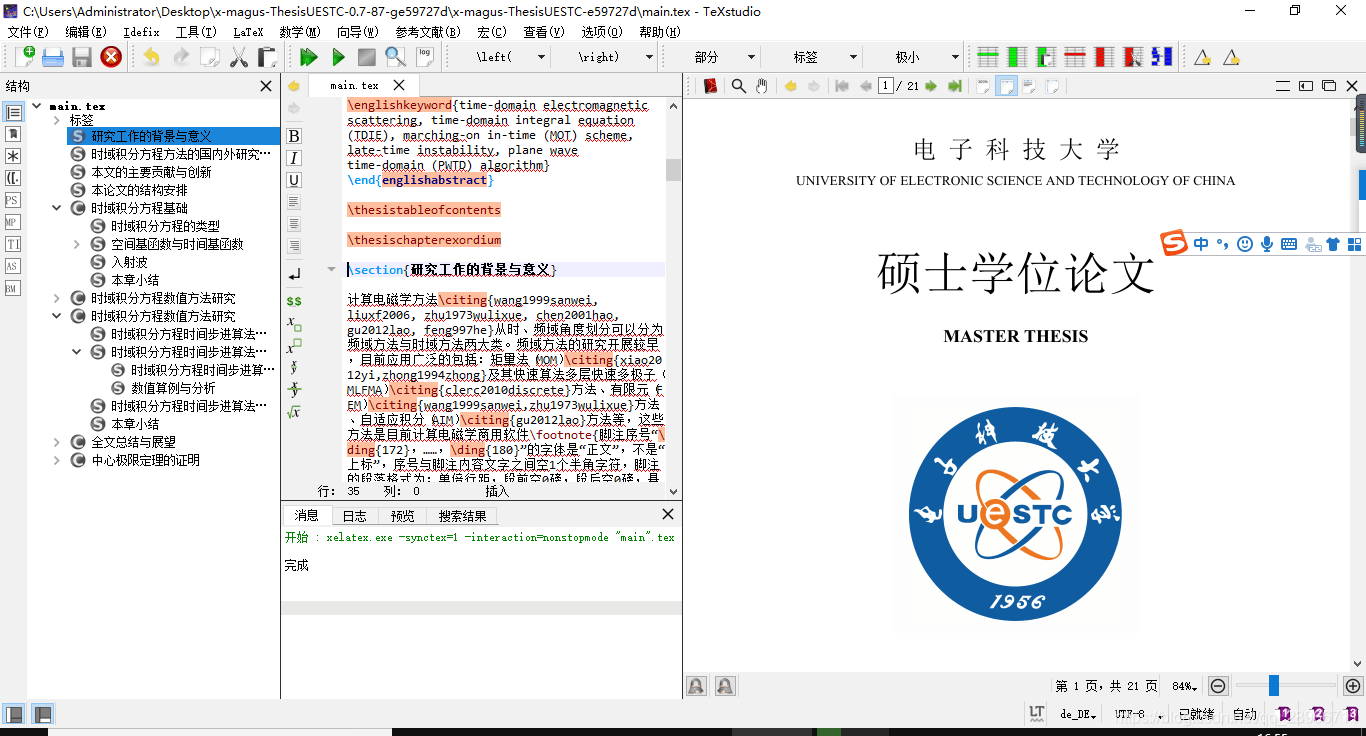Paste from clipboard icon
1366x736 pixels.
point(266,57)
